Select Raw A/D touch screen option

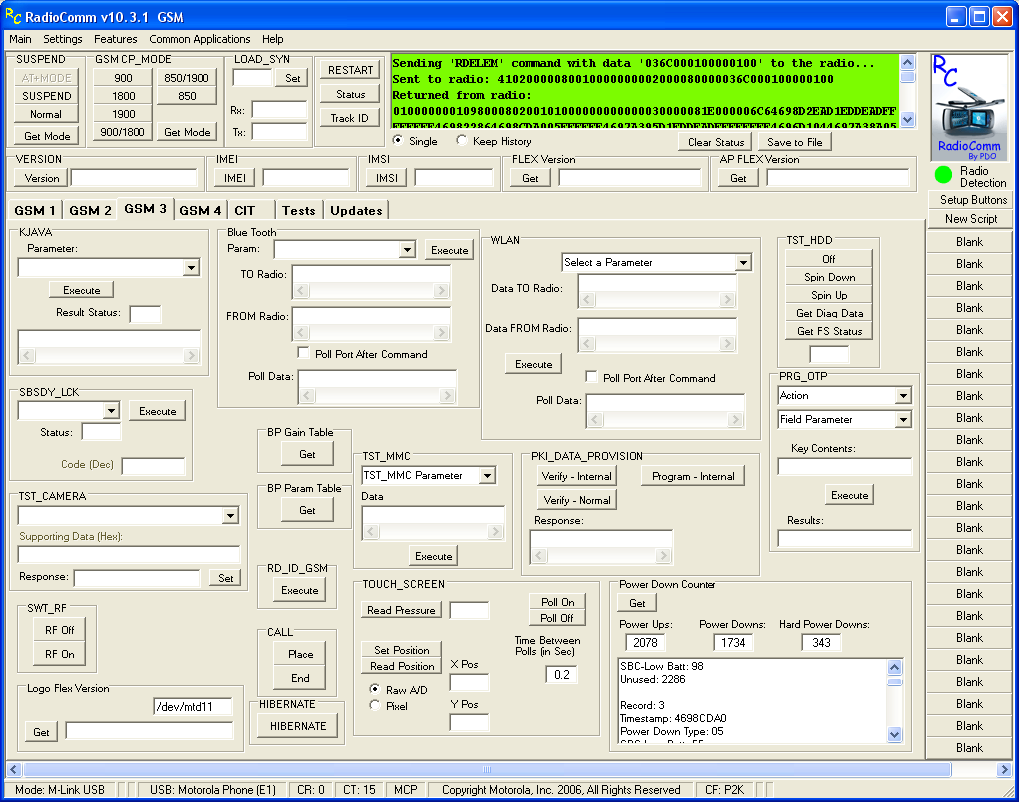374,689
